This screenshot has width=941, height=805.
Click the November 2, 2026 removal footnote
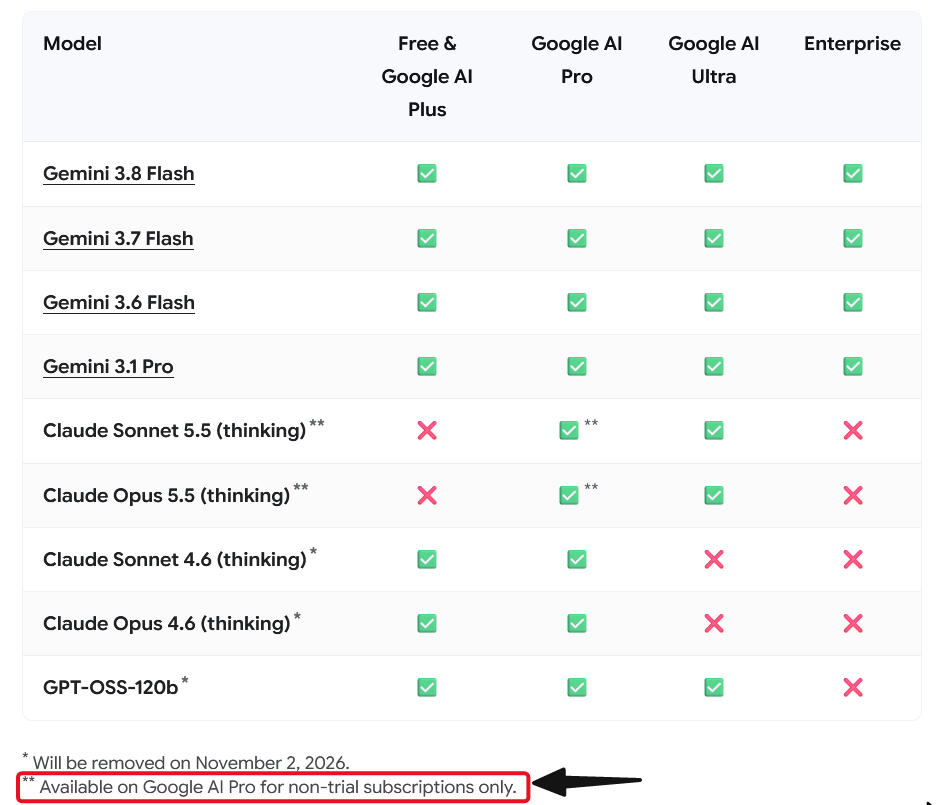click(186, 762)
